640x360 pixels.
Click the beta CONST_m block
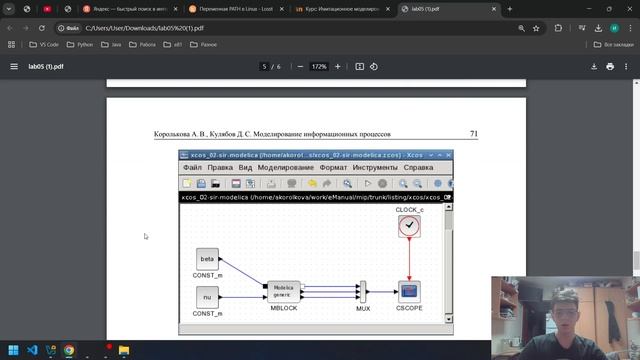[x=207, y=259]
